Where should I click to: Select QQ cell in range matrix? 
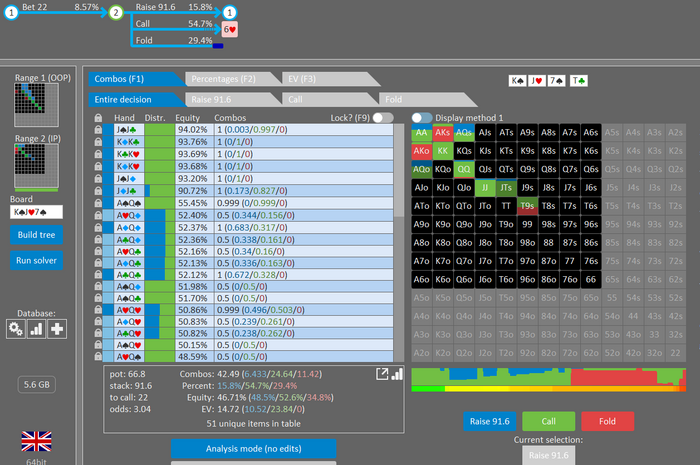click(464, 169)
